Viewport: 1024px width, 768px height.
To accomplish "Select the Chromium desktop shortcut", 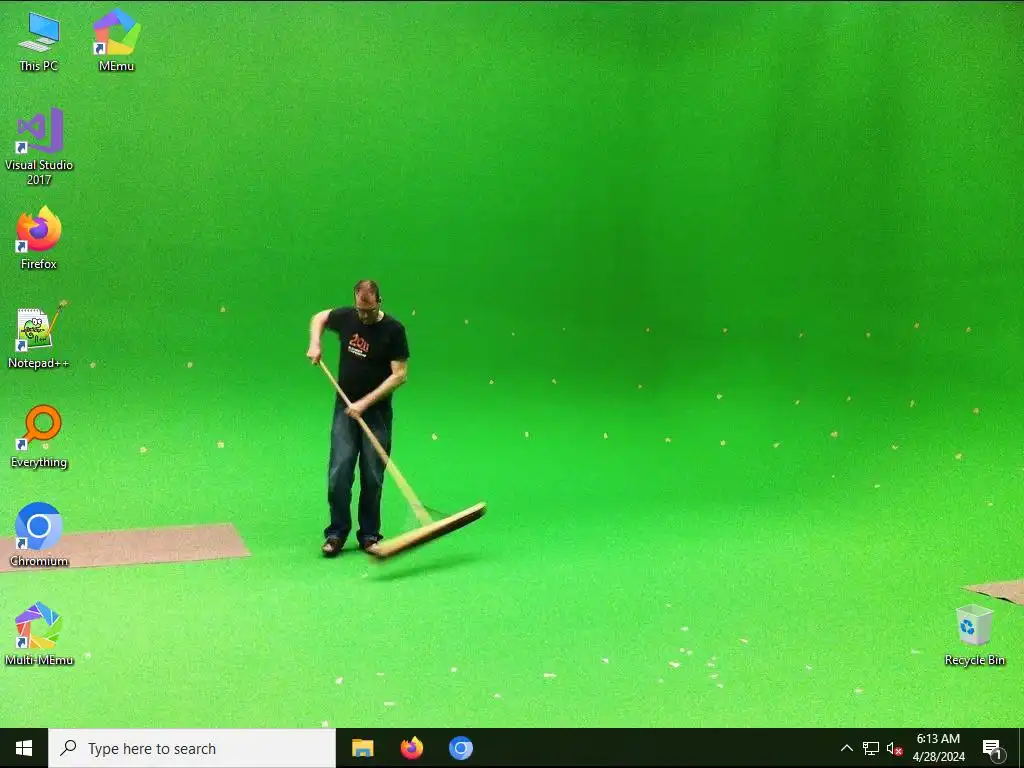I will point(39,534).
